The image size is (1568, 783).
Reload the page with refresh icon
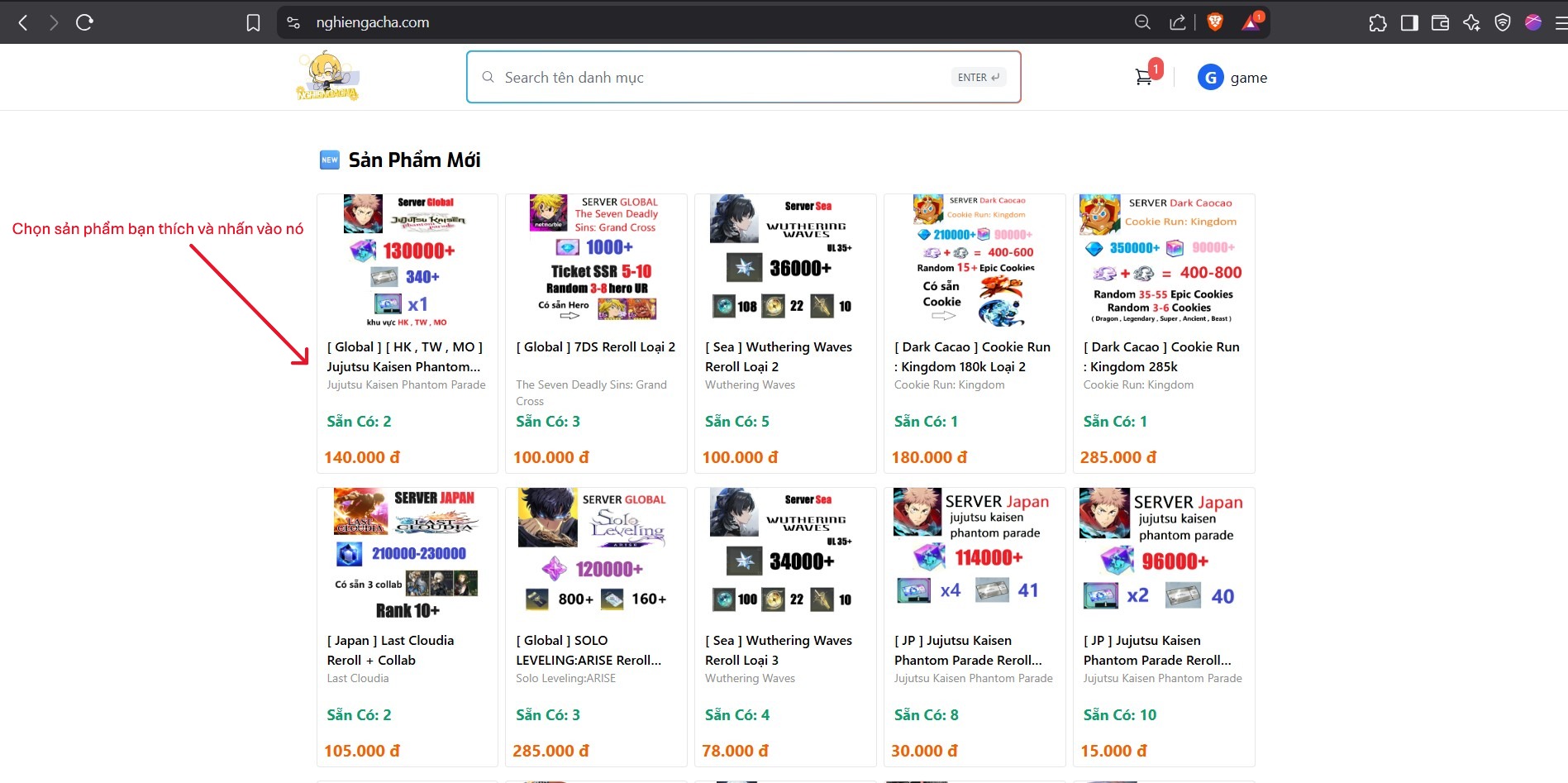pos(84,22)
